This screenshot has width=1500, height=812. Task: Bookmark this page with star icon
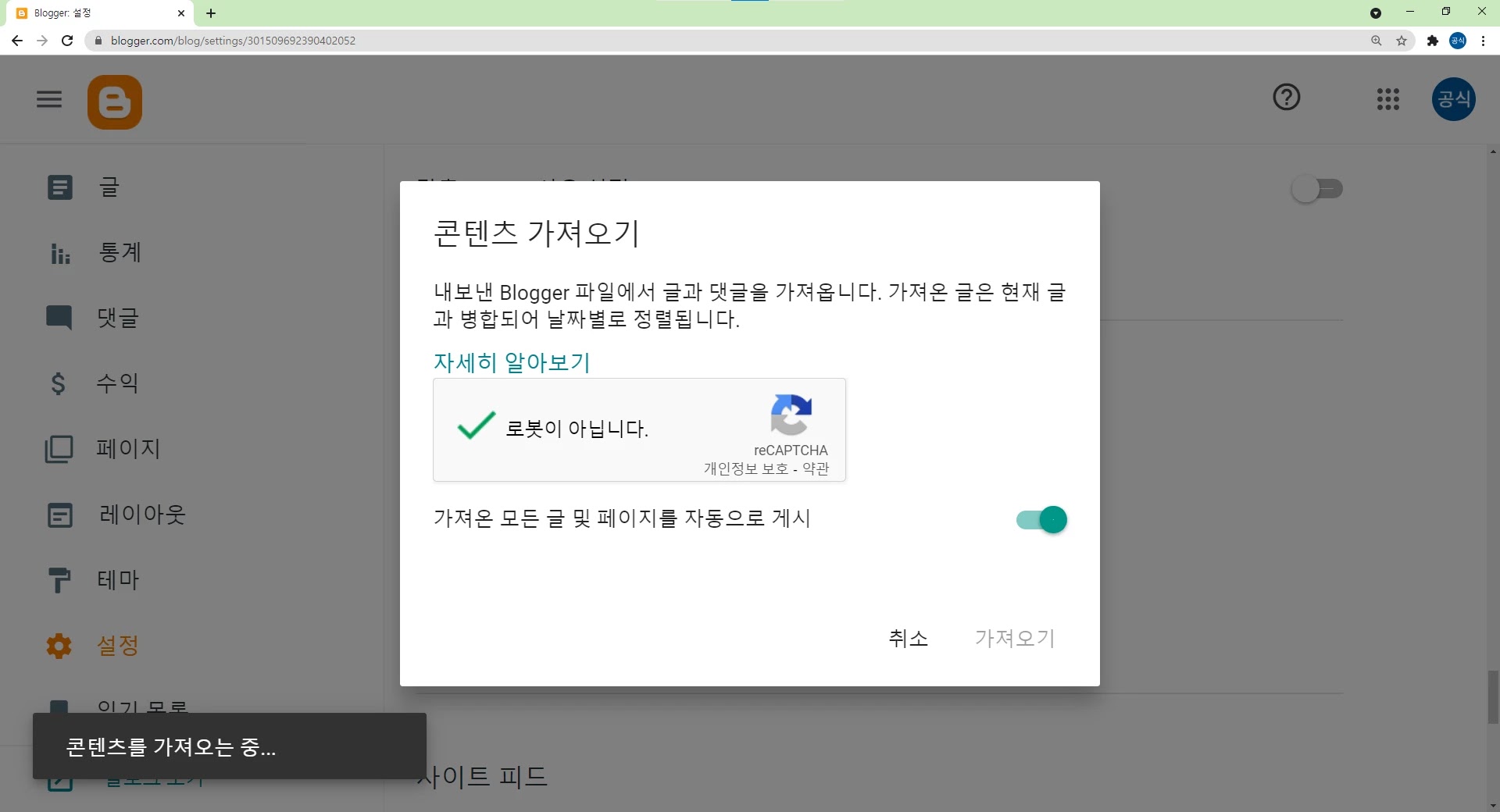pos(1402,41)
